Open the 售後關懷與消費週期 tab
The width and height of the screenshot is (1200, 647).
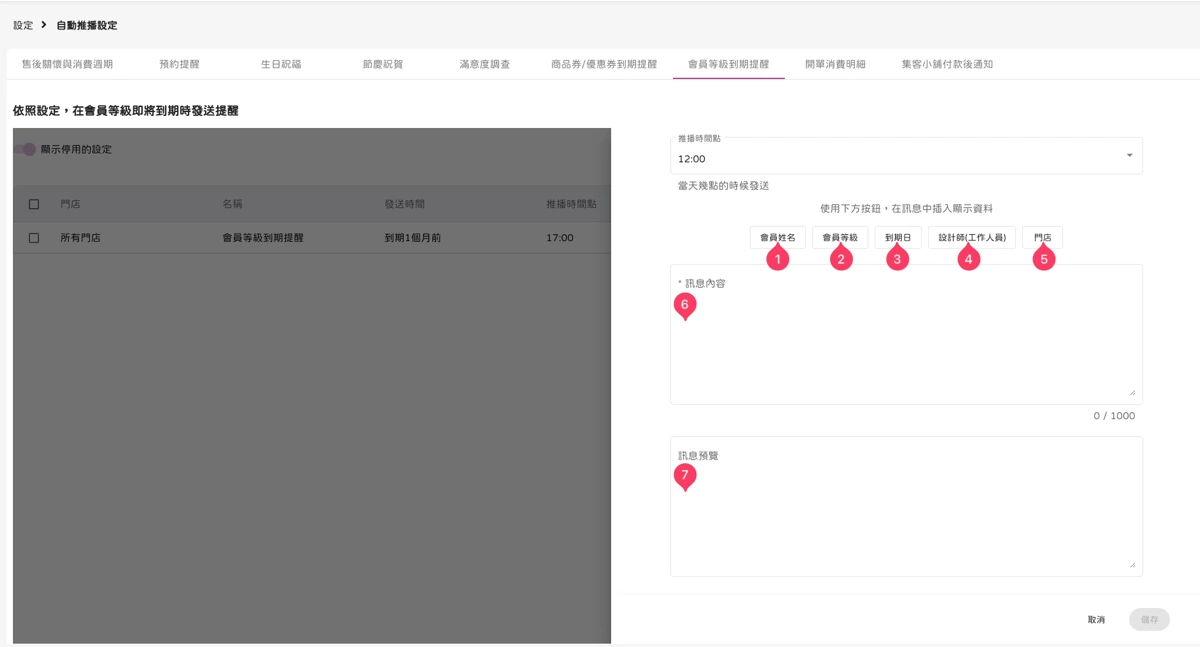67,64
